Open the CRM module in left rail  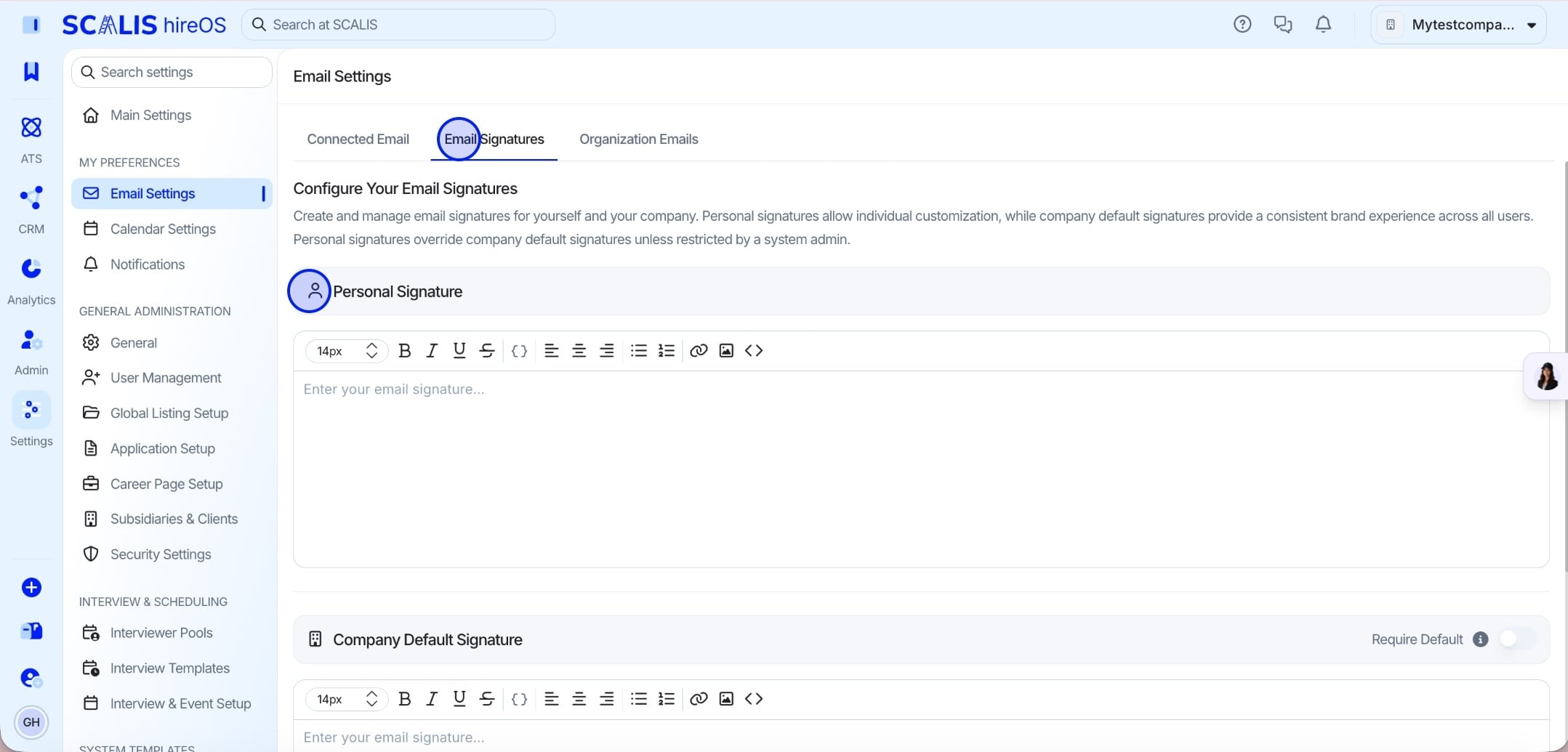pyautogui.click(x=31, y=210)
